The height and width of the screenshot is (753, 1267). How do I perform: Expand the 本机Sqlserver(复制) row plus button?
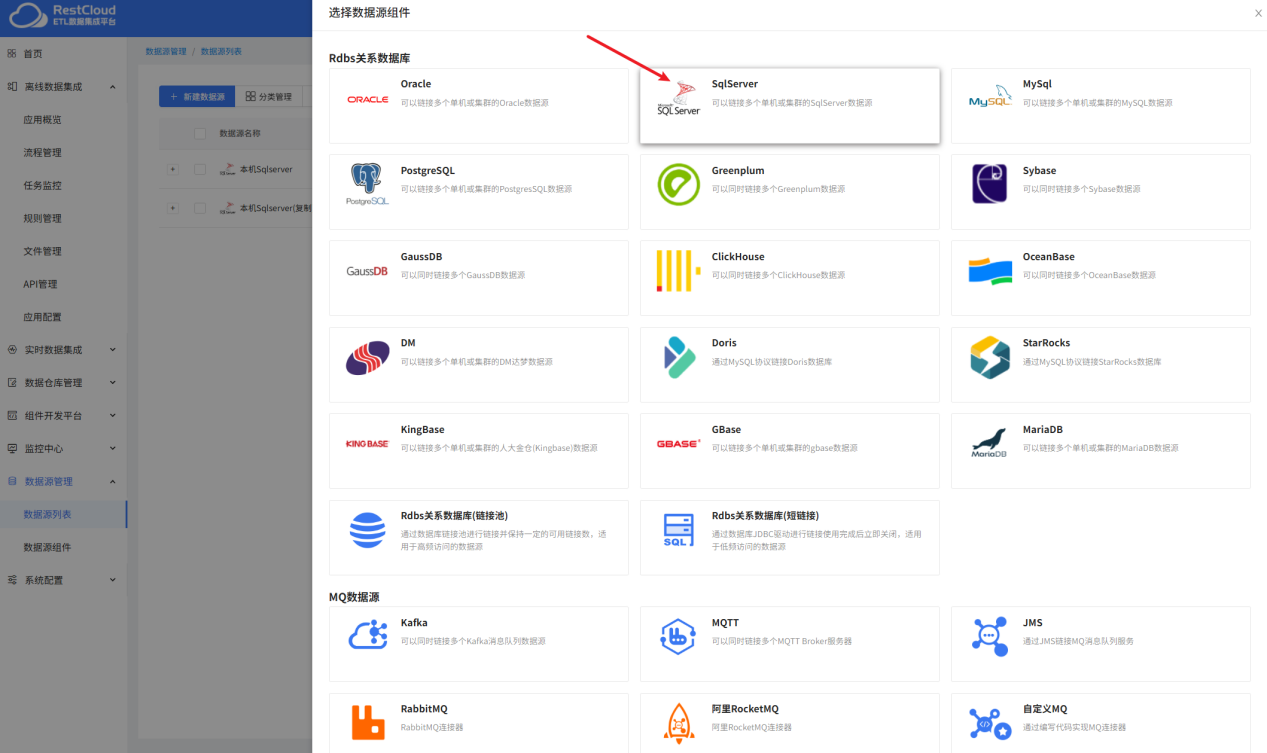click(x=172, y=208)
